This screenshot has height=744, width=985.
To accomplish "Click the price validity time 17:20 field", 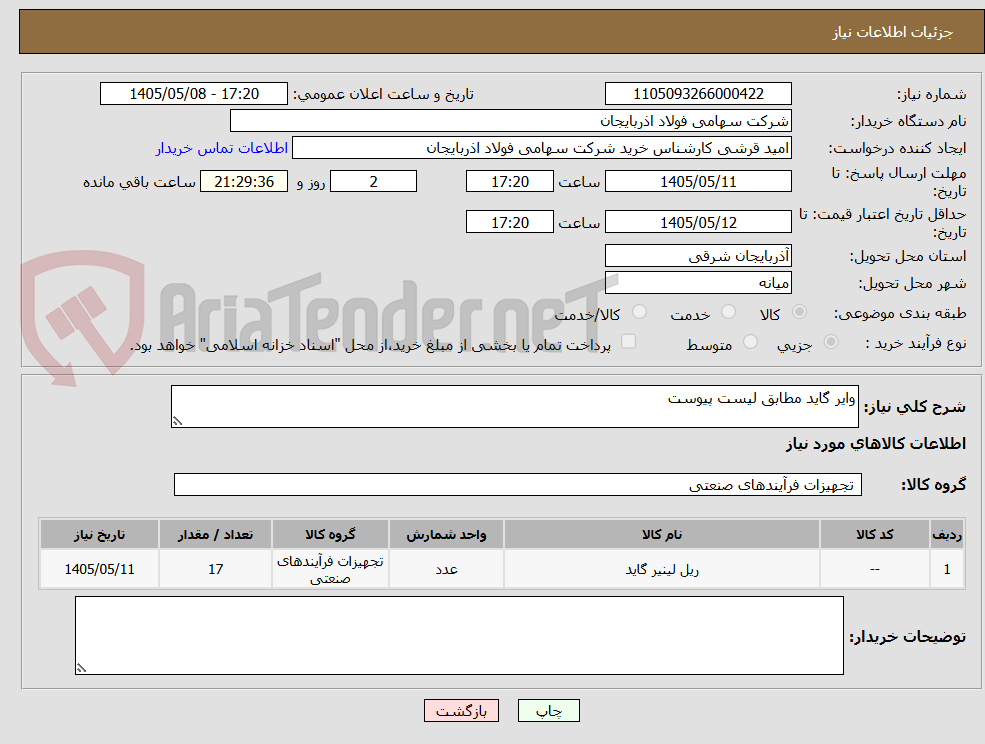I will pyautogui.click(x=509, y=222).
